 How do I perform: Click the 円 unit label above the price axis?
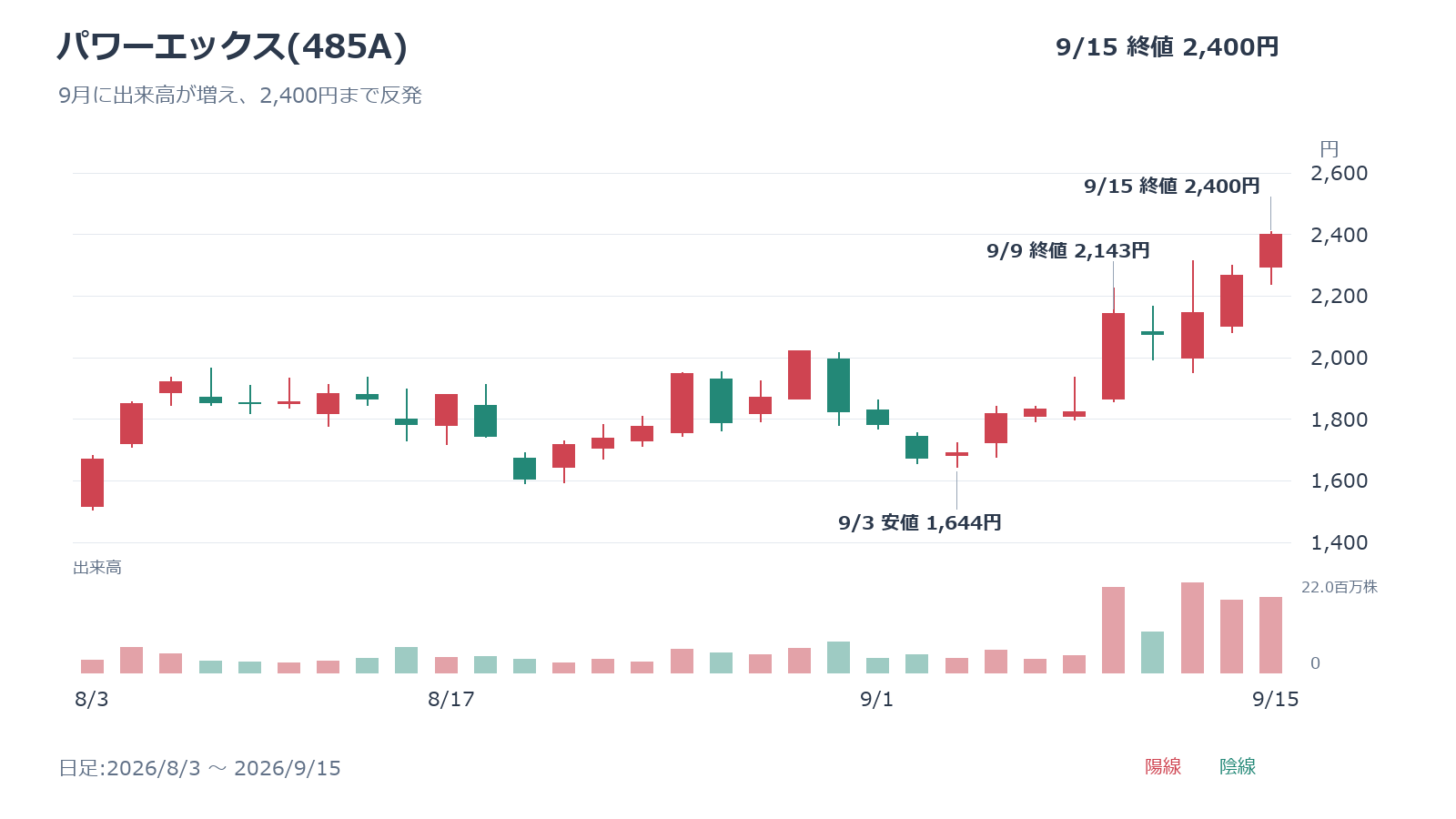click(1330, 149)
